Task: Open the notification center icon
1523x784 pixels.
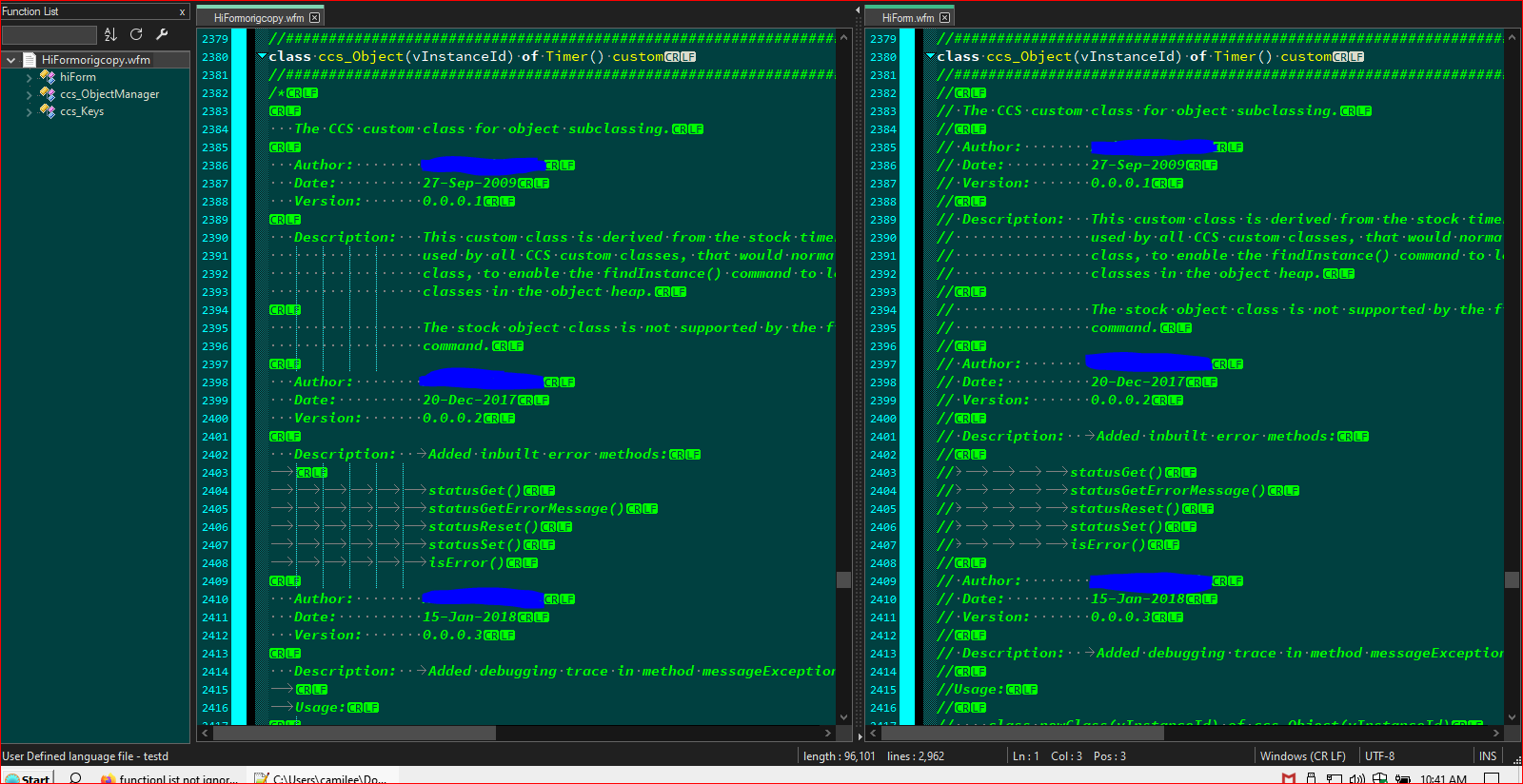Action: [x=1492, y=778]
